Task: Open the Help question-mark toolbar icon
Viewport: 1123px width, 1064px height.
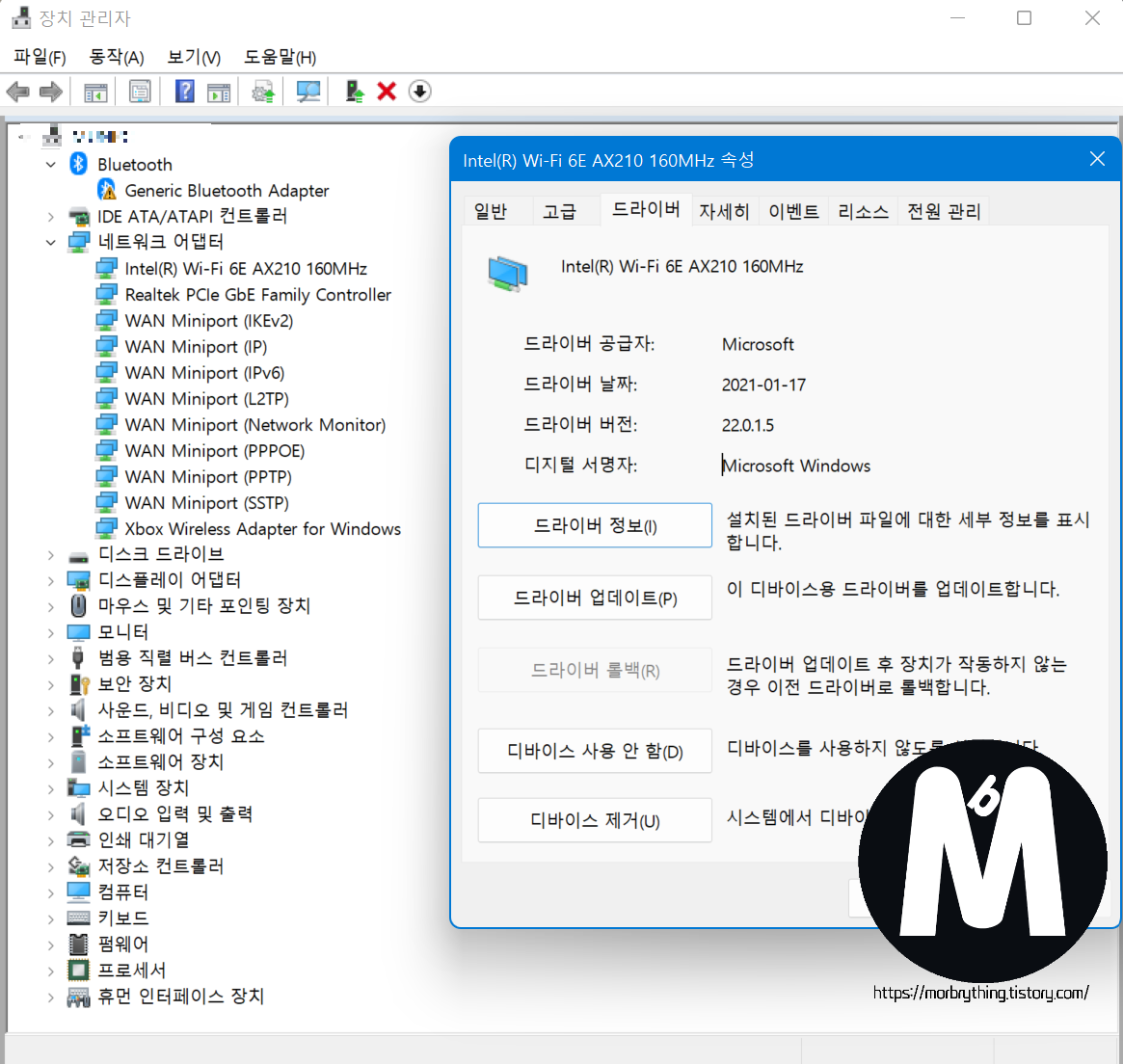Action: (x=185, y=92)
